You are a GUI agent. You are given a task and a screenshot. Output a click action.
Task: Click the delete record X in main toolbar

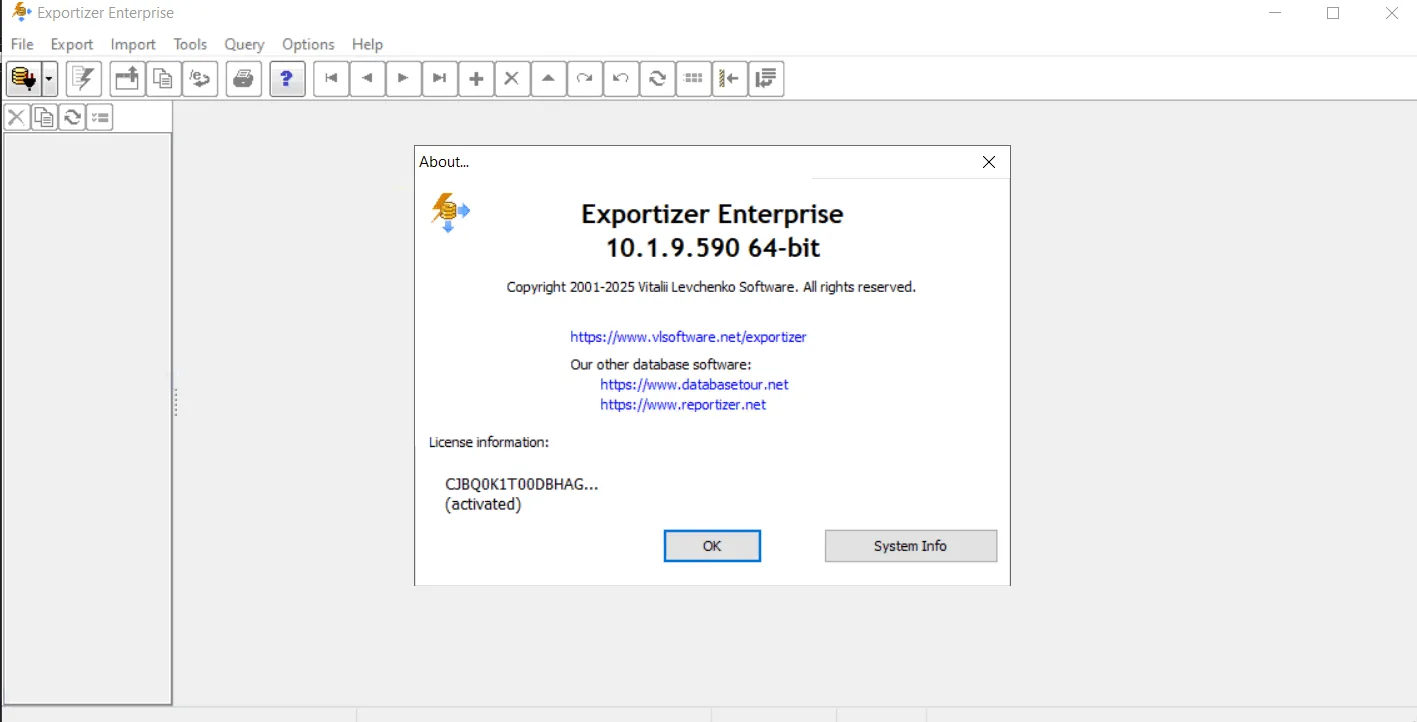coord(512,78)
